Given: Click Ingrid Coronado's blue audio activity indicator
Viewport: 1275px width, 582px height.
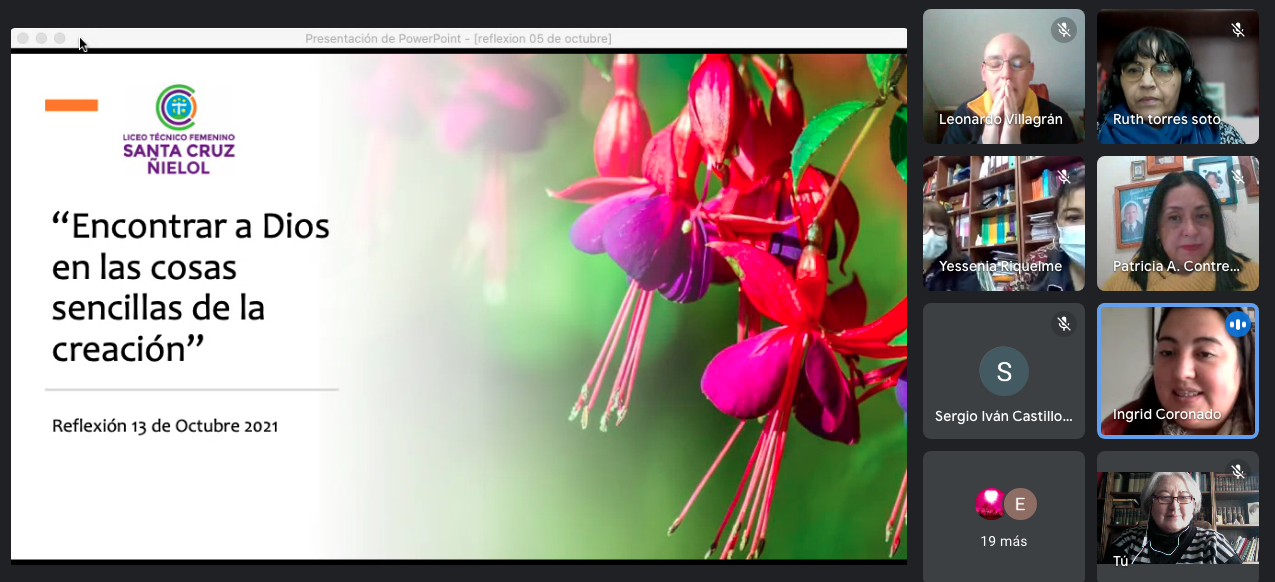Looking at the screenshot, I should (x=1238, y=324).
